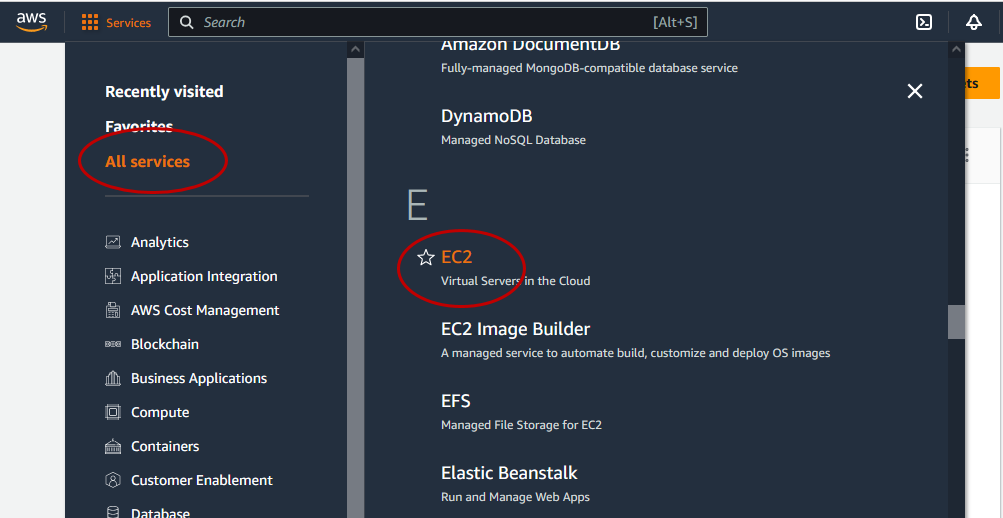The image size is (1003, 518).
Task: Open the Services grid menu
Action: click(x=90, y=23)
